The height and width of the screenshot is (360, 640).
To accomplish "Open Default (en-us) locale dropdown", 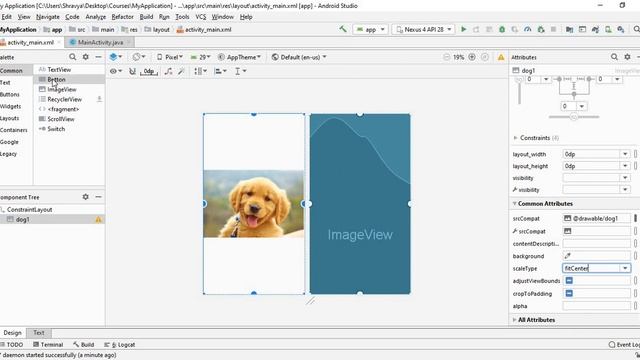I will 299,57.
